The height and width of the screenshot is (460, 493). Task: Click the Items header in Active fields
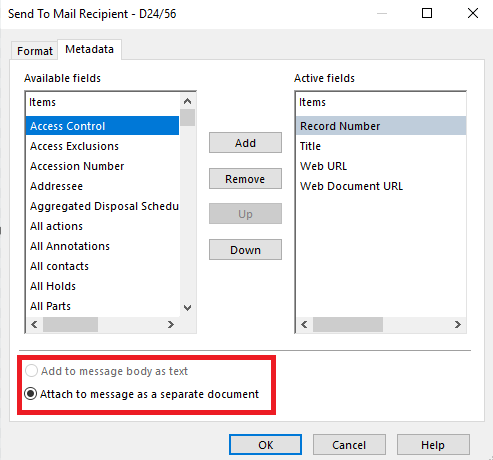(x=381, y=102)
